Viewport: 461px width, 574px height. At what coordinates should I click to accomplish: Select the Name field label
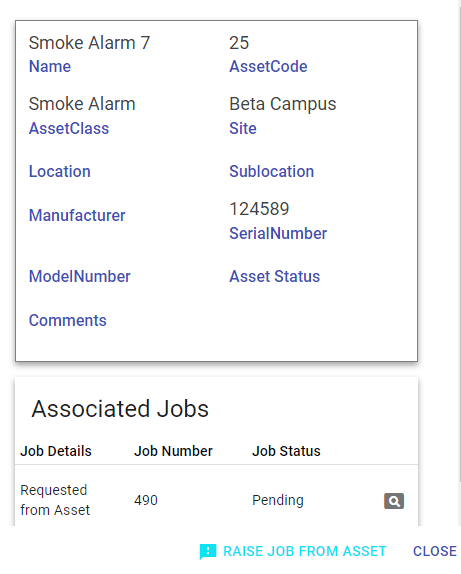click(x=50, y=67)
